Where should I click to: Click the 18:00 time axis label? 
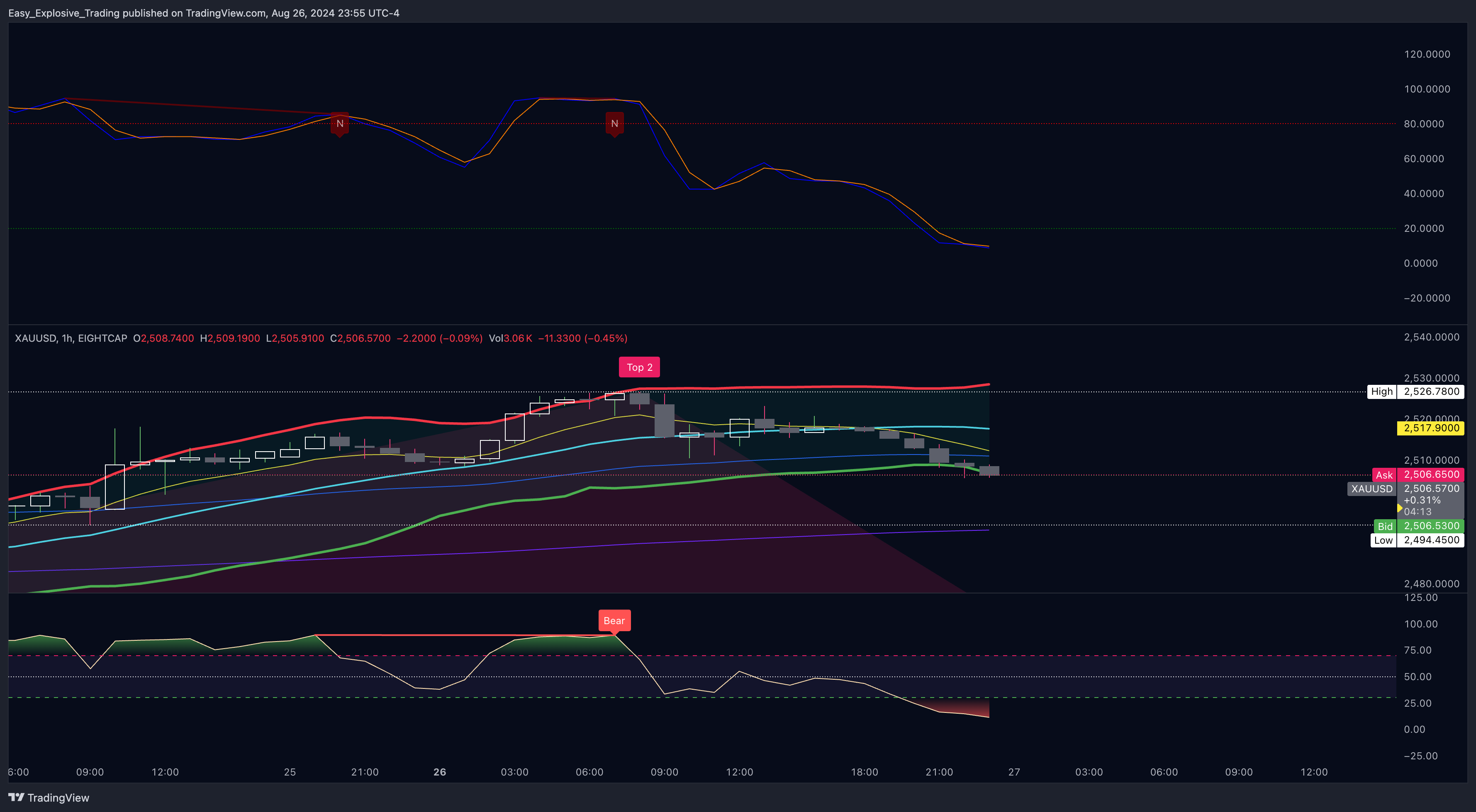(x=864, y=772)
